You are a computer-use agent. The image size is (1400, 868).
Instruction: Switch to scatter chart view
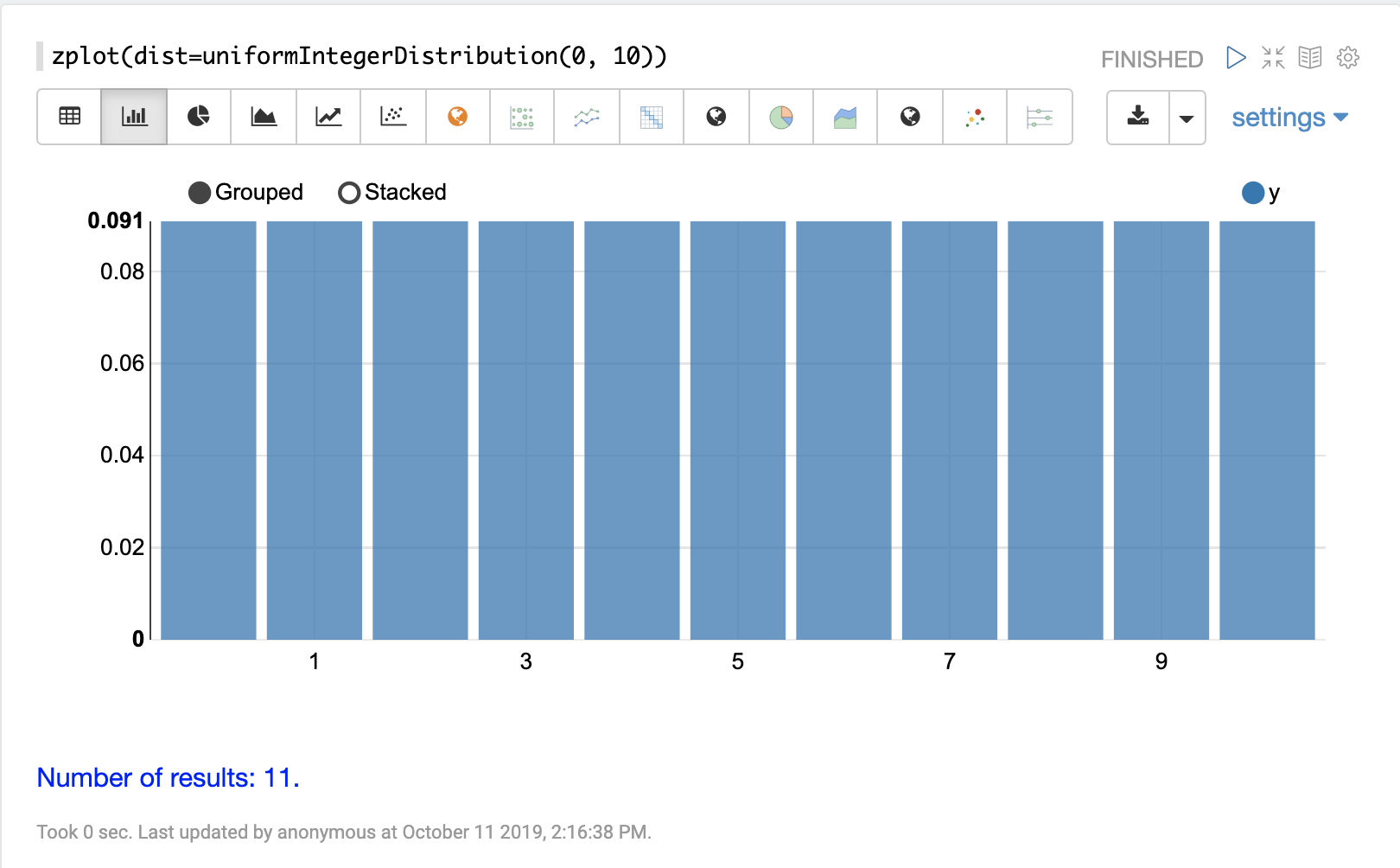click(x=393, y=117)
